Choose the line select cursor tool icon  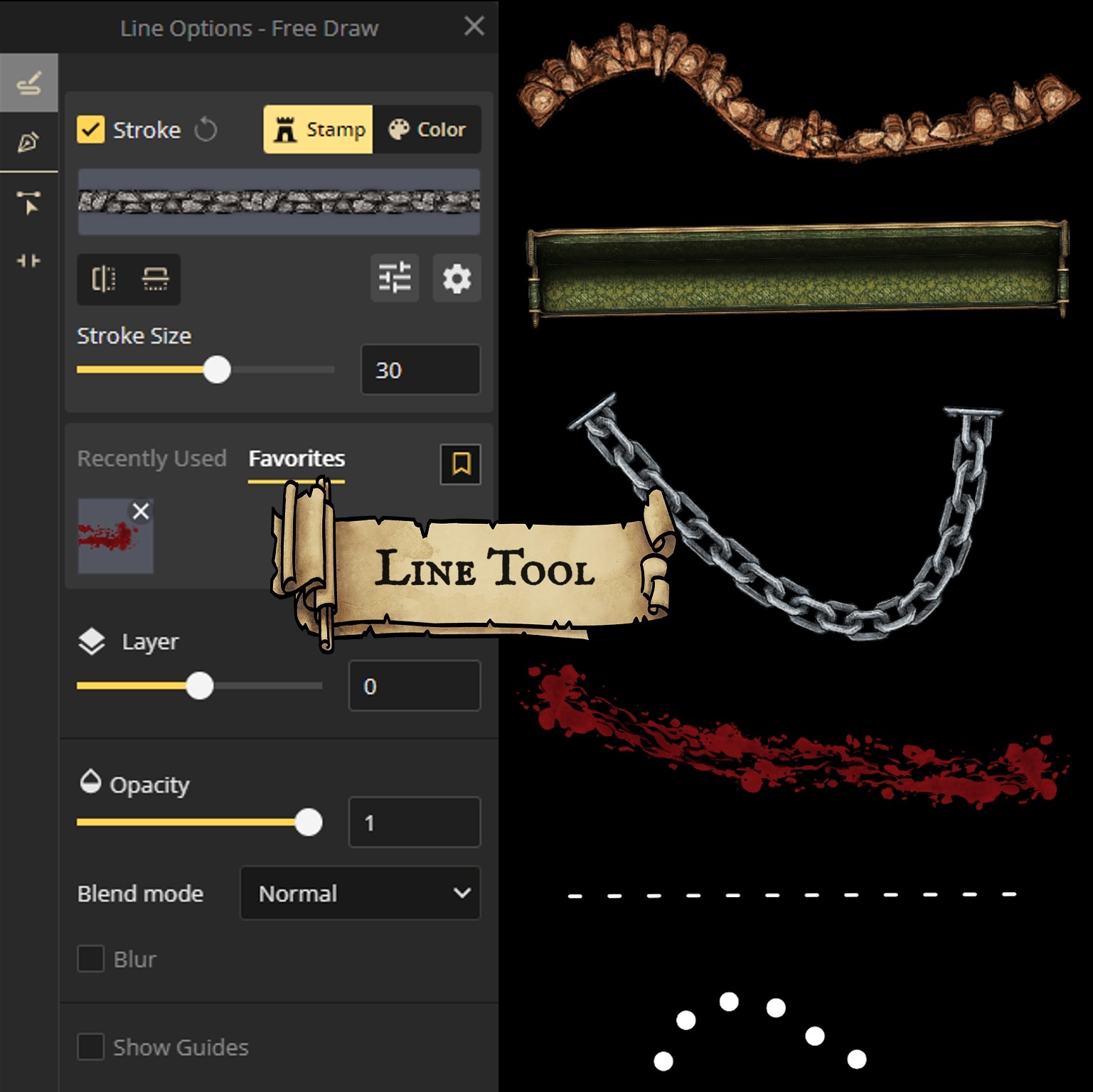28,203
